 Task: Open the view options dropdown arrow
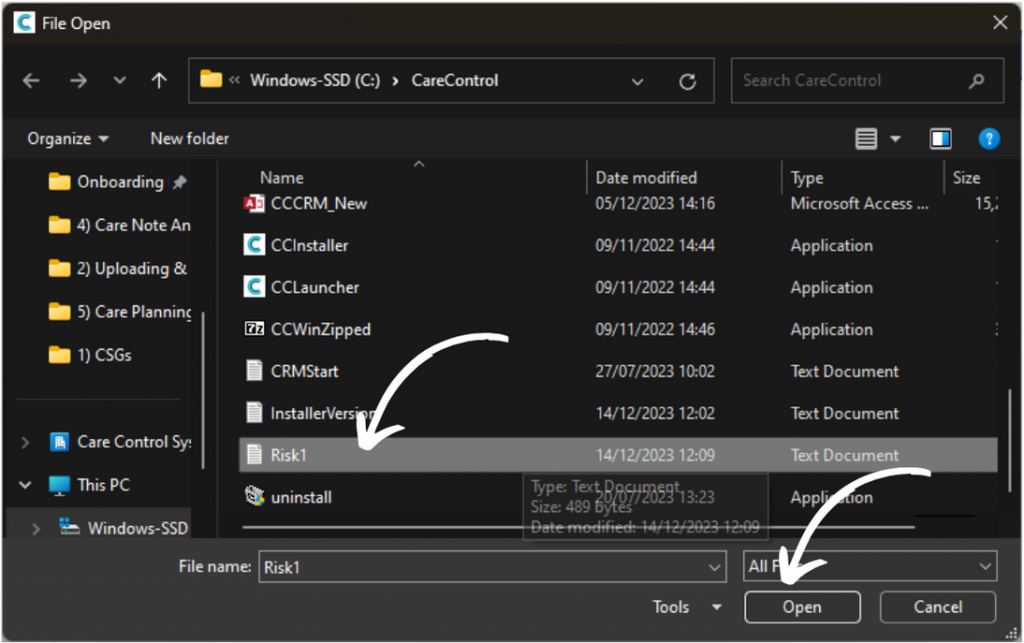click(895, 138)
